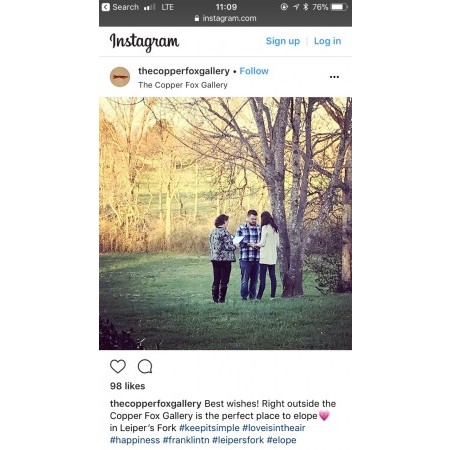Viewport: 450px width, 450px height.
Task: Tap the outdoor elopement photo
Action: 225,223
